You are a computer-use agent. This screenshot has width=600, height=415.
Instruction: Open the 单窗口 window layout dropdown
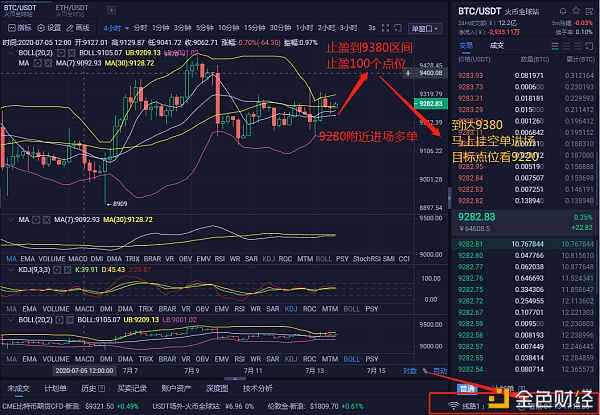tap(425, 29)
